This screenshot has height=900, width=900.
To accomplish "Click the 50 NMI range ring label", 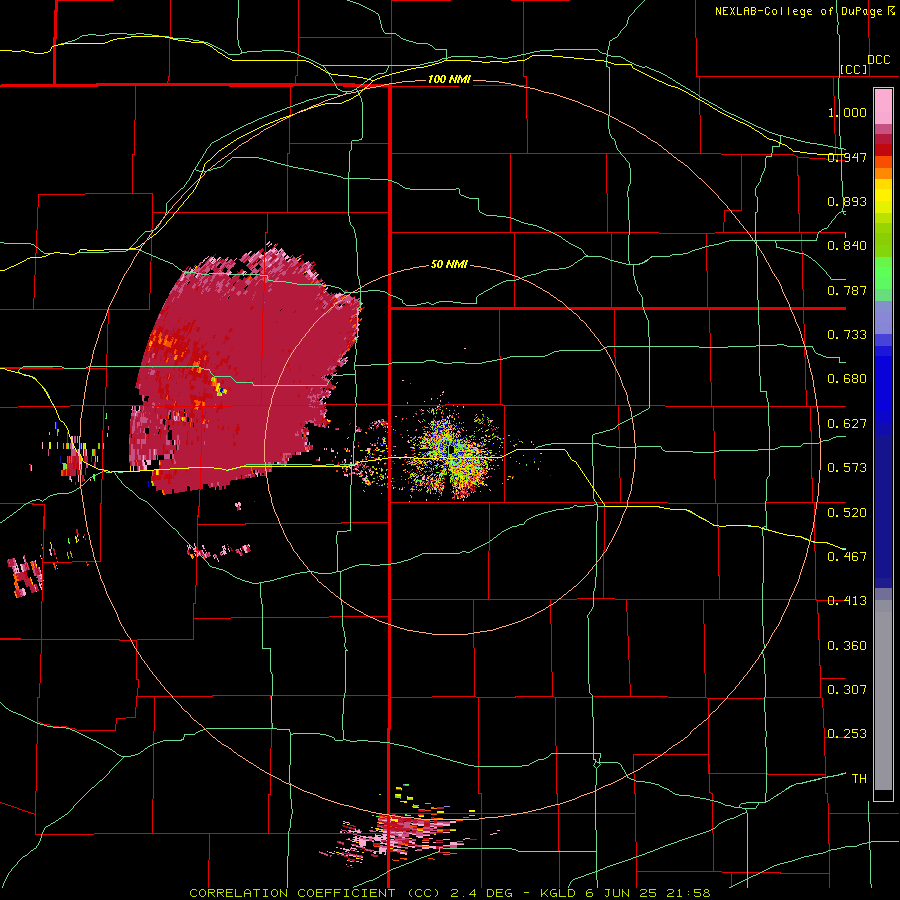I will (x=449, y=264).
